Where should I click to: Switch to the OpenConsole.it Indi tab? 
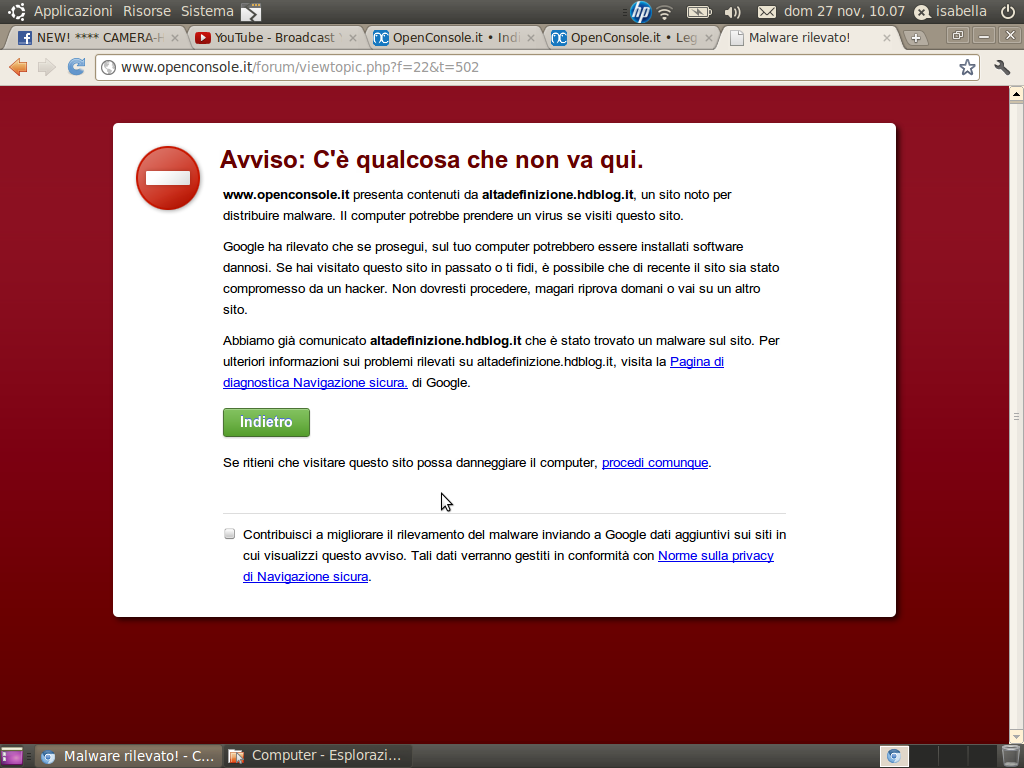coord(454,38)
